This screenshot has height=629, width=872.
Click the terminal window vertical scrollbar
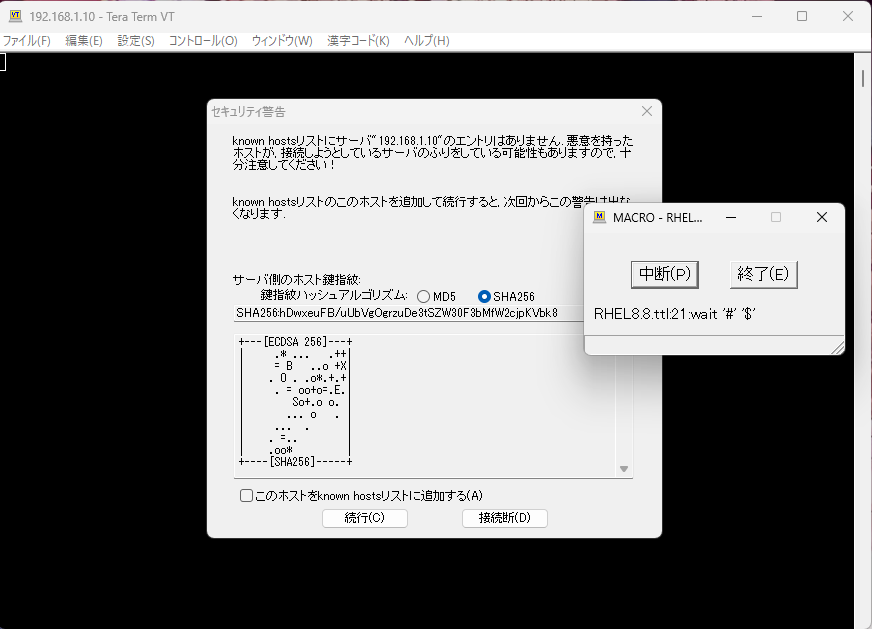(x=863, y=340)
